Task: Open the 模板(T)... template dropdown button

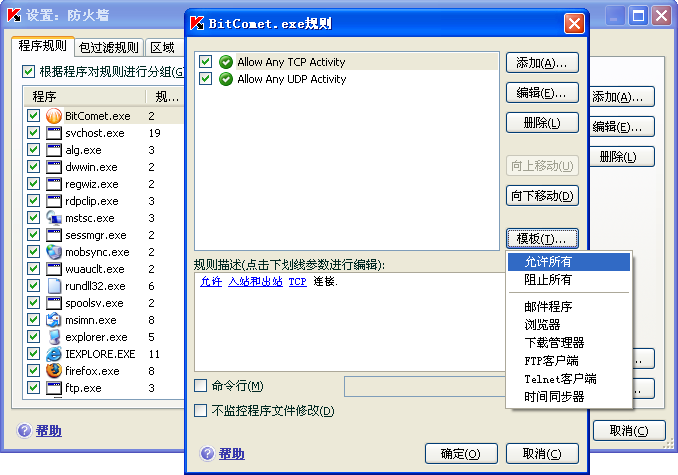Action: tap(542, 239)
